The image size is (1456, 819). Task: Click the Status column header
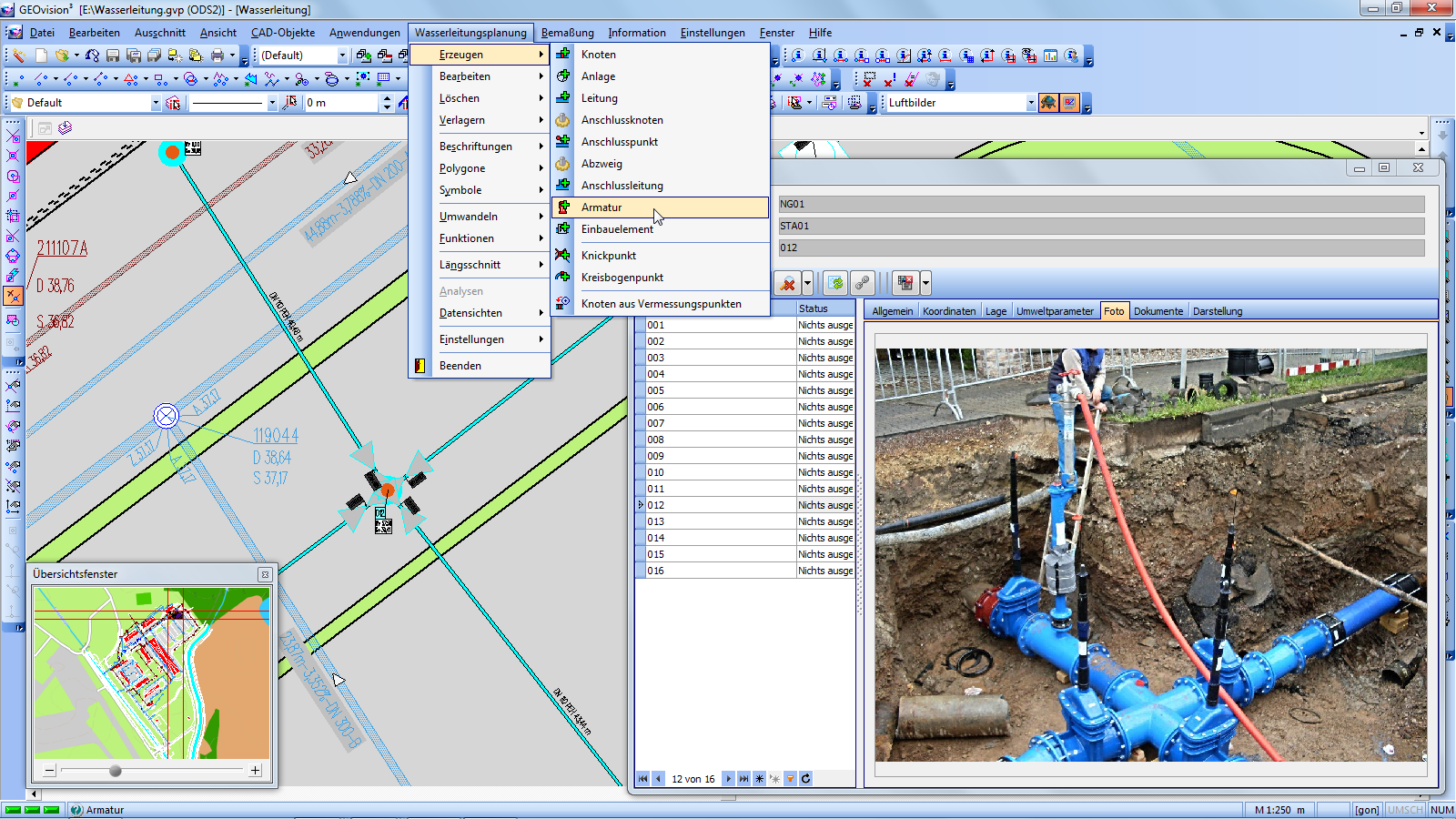(x=825, y=308)
